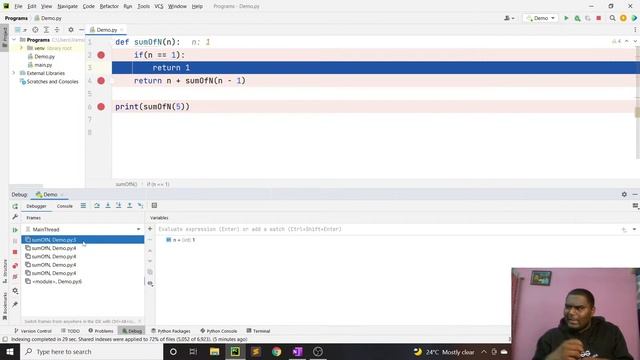Open the TODO tool window
Screen dimensions: 640x360
point(70,331)
